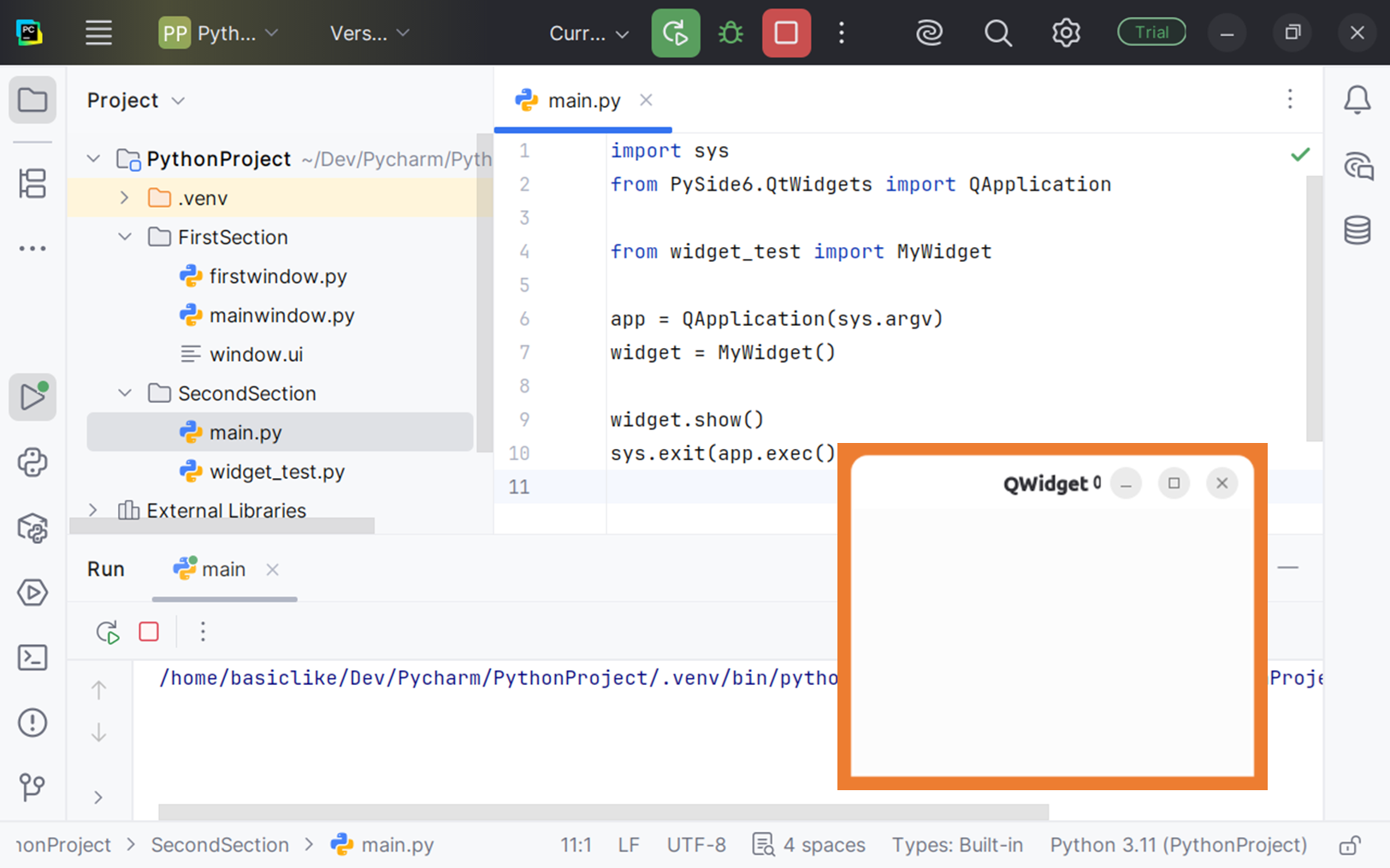Toggle read-only lock in status bar
Screen dimensions: 1390x868
click(x=1350, y=846)
